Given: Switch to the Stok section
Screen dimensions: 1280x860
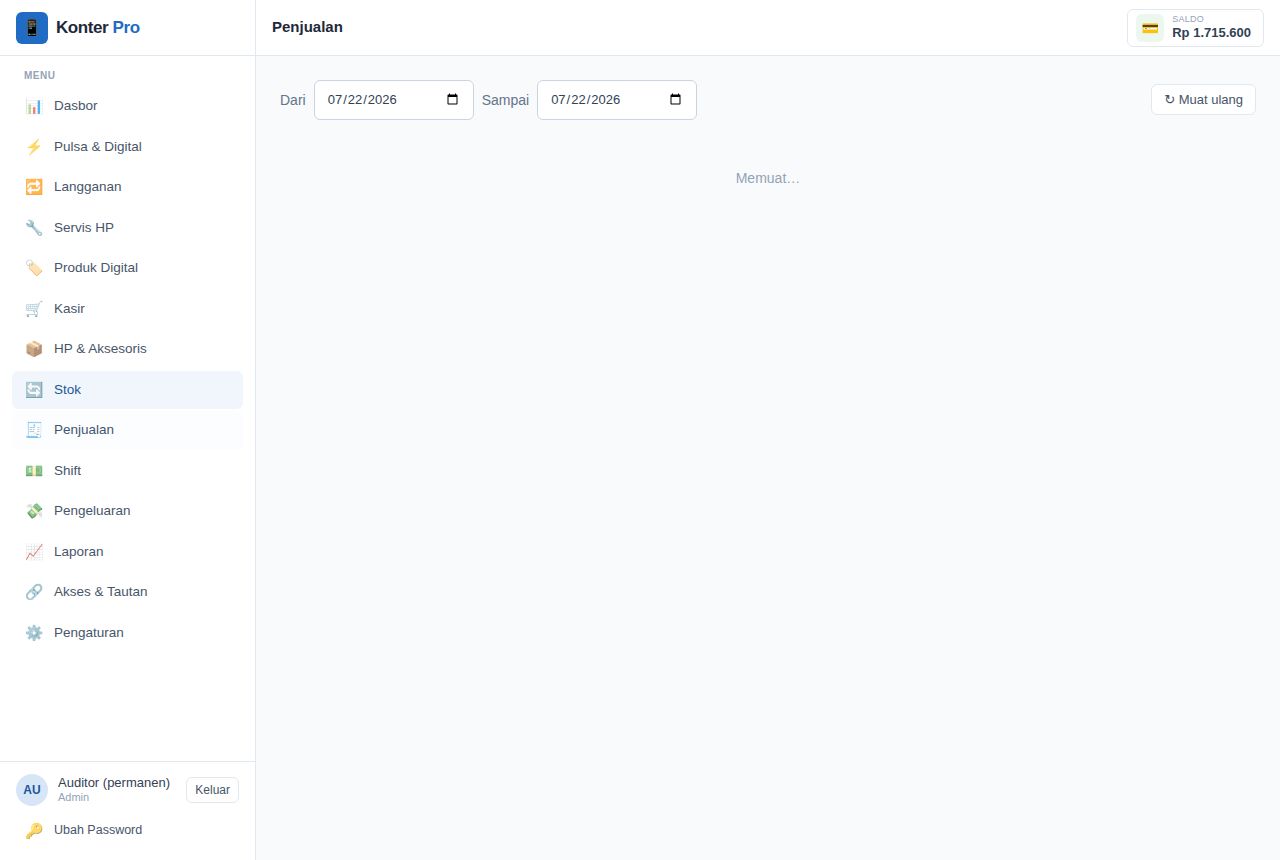Looking at the screenshot, I should click(127, 390).
